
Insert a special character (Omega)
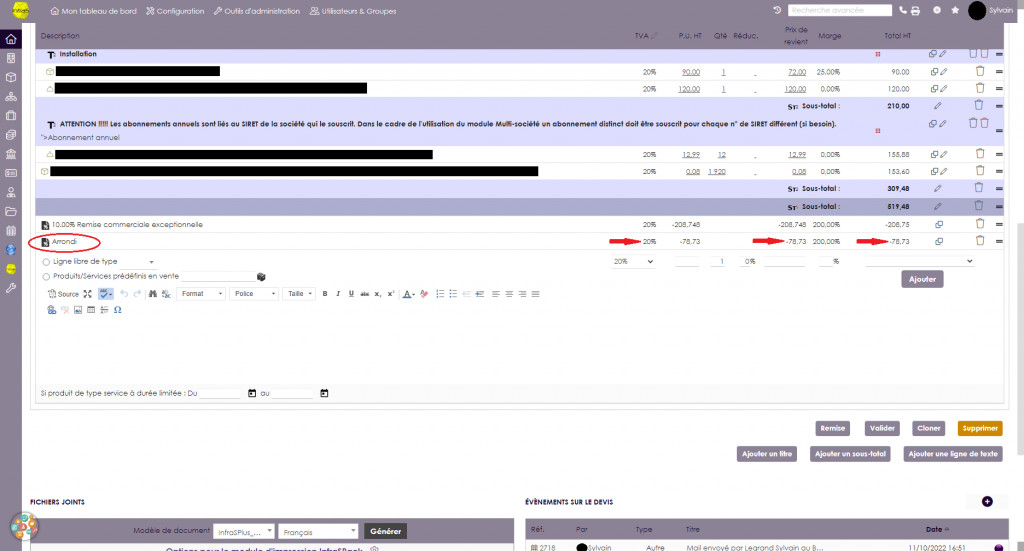118,310
